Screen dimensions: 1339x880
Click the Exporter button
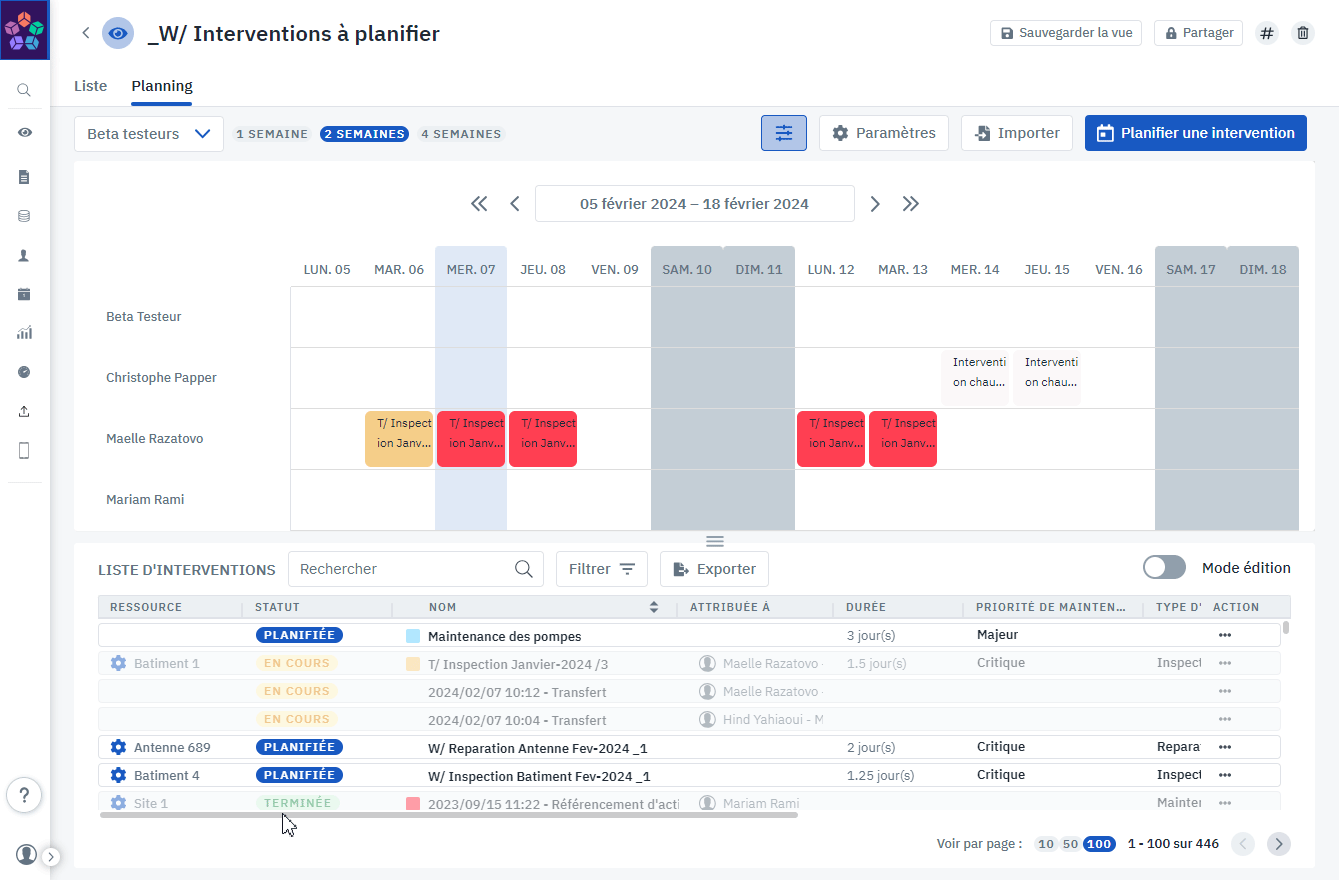click(x=714, y=569)
